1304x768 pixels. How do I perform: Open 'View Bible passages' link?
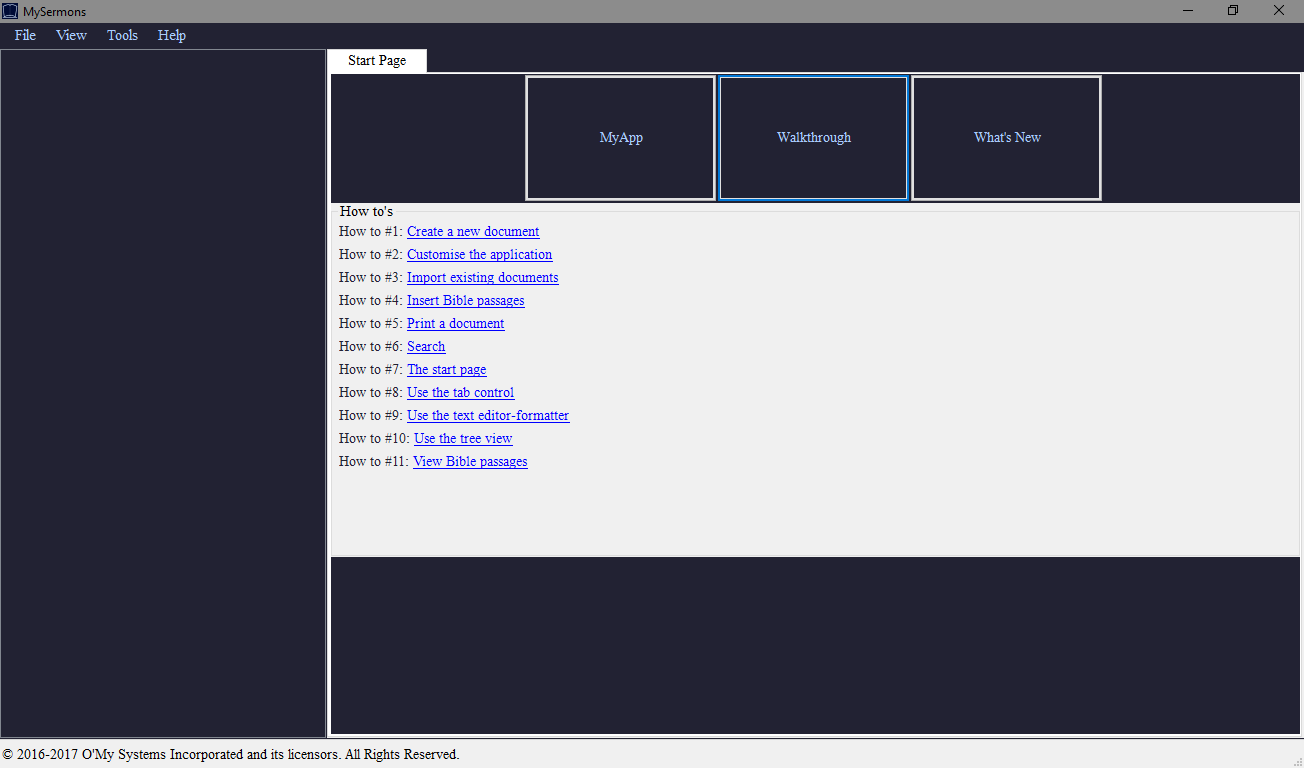click(470, 462)
